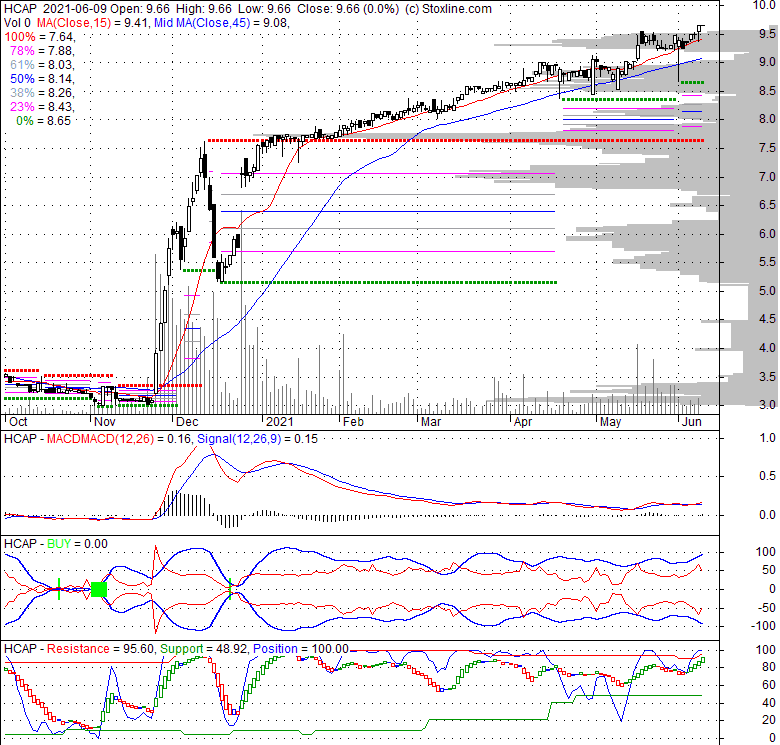The width and height of the screenshot is (780, 745).
Task: Click the HCAP - BUY = 0.00 label
Action: point(56,544)
